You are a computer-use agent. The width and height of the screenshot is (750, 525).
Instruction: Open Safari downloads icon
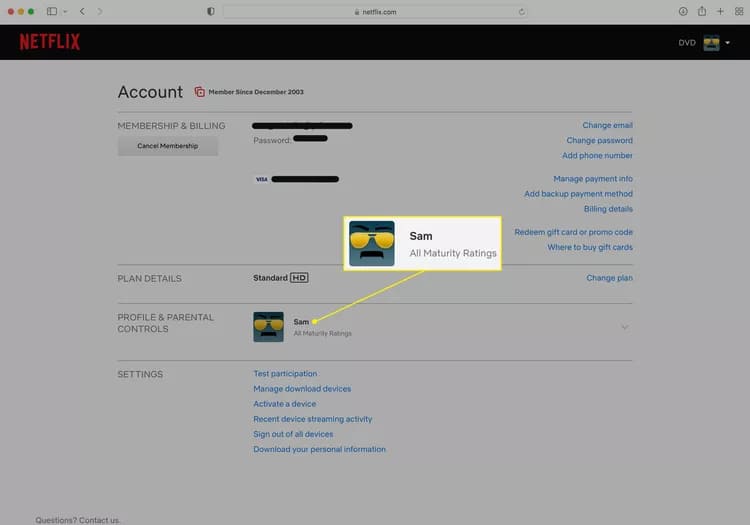[683, 11]
